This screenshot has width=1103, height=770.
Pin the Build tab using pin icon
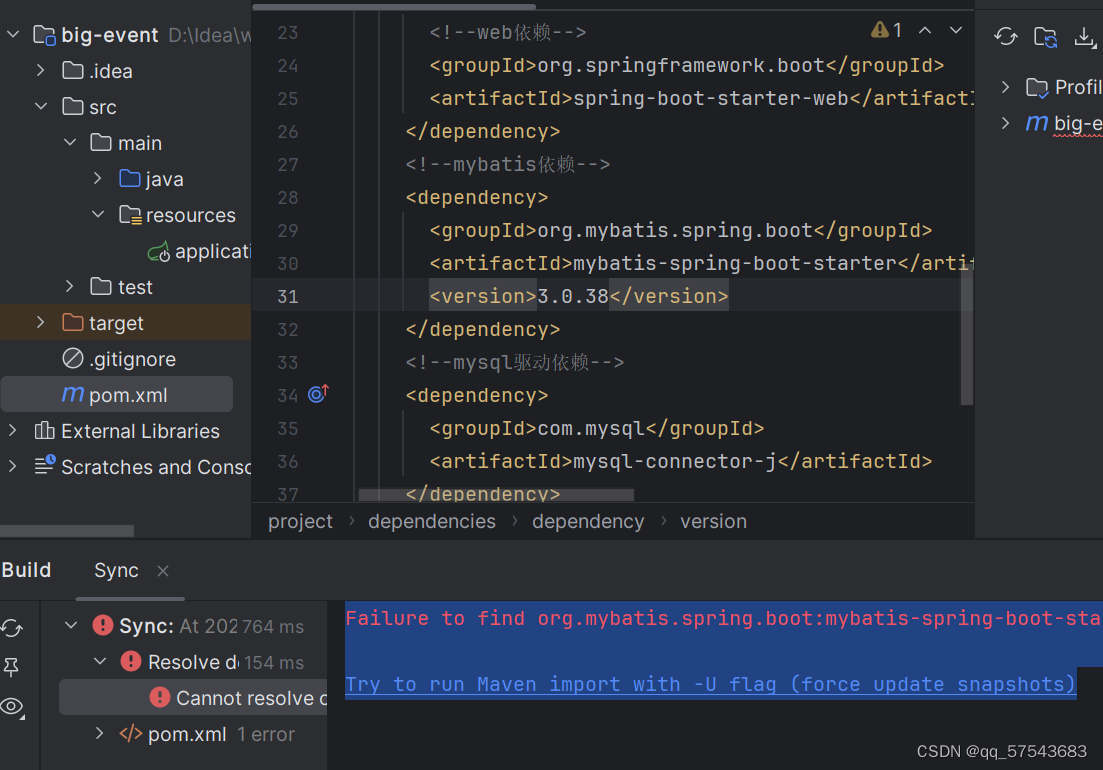(x=11, y=667)
